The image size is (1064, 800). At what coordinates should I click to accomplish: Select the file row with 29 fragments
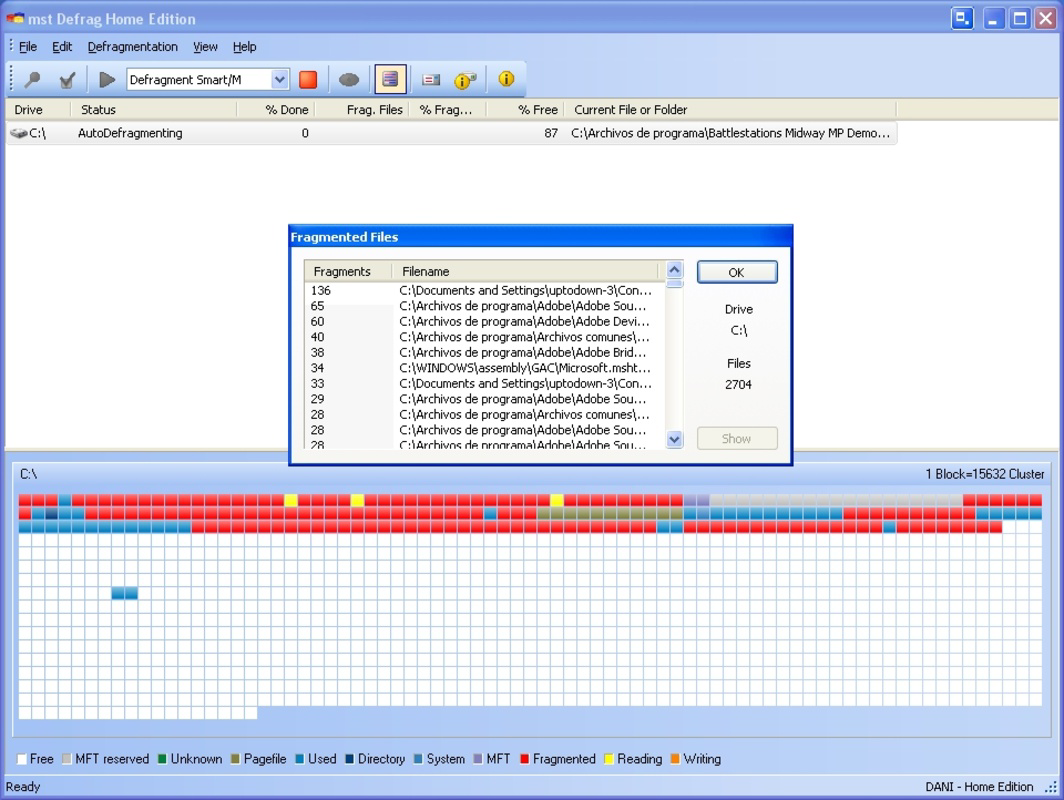[484, 400]
